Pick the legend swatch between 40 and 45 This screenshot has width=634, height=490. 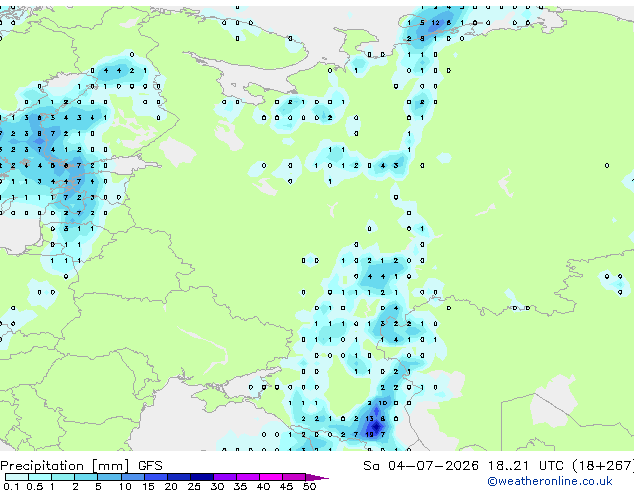[271, 477]
